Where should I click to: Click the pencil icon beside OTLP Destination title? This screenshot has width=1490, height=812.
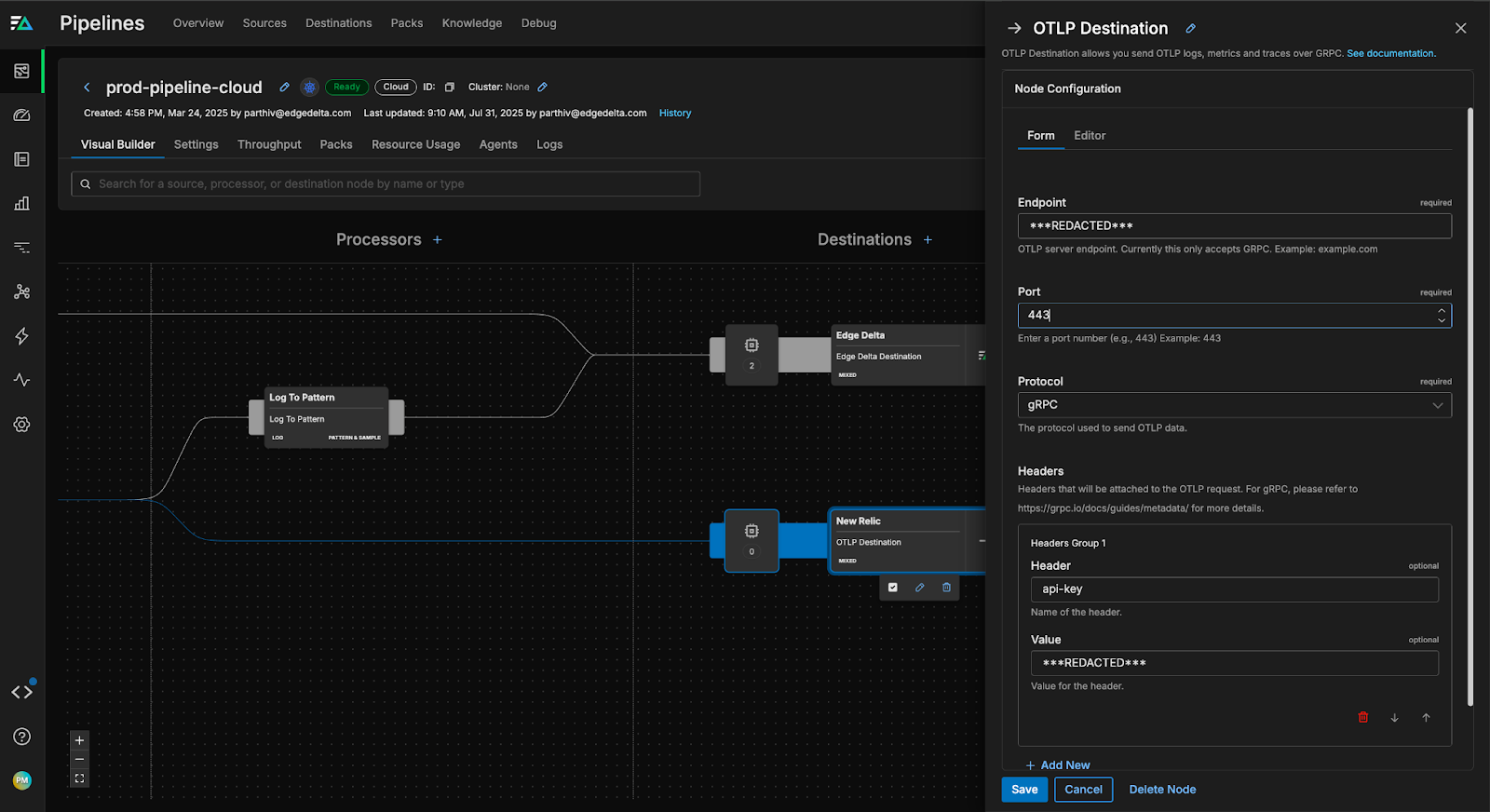coord(1190,29)
